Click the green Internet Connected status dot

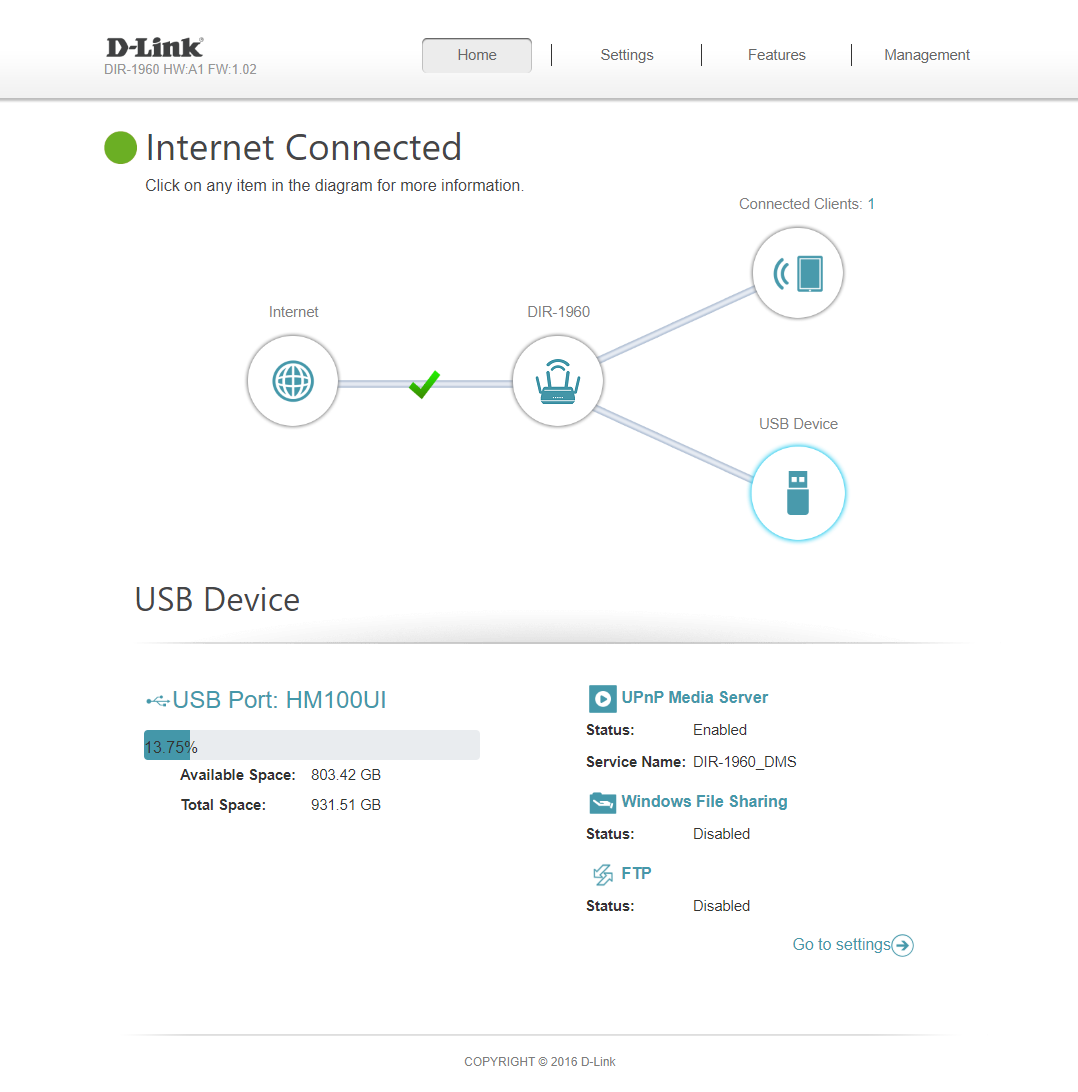click(120, 148)
